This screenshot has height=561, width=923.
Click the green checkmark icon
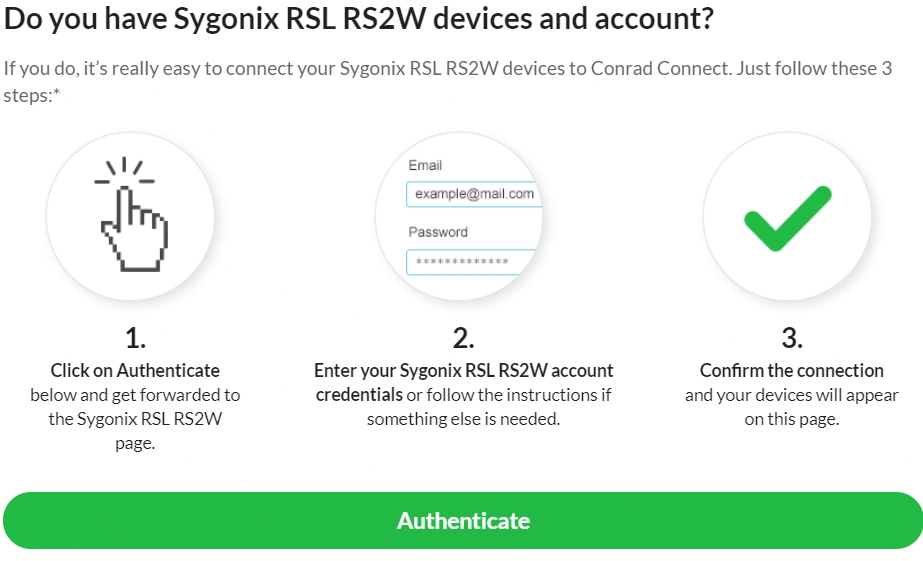click(x=788, y=218)
